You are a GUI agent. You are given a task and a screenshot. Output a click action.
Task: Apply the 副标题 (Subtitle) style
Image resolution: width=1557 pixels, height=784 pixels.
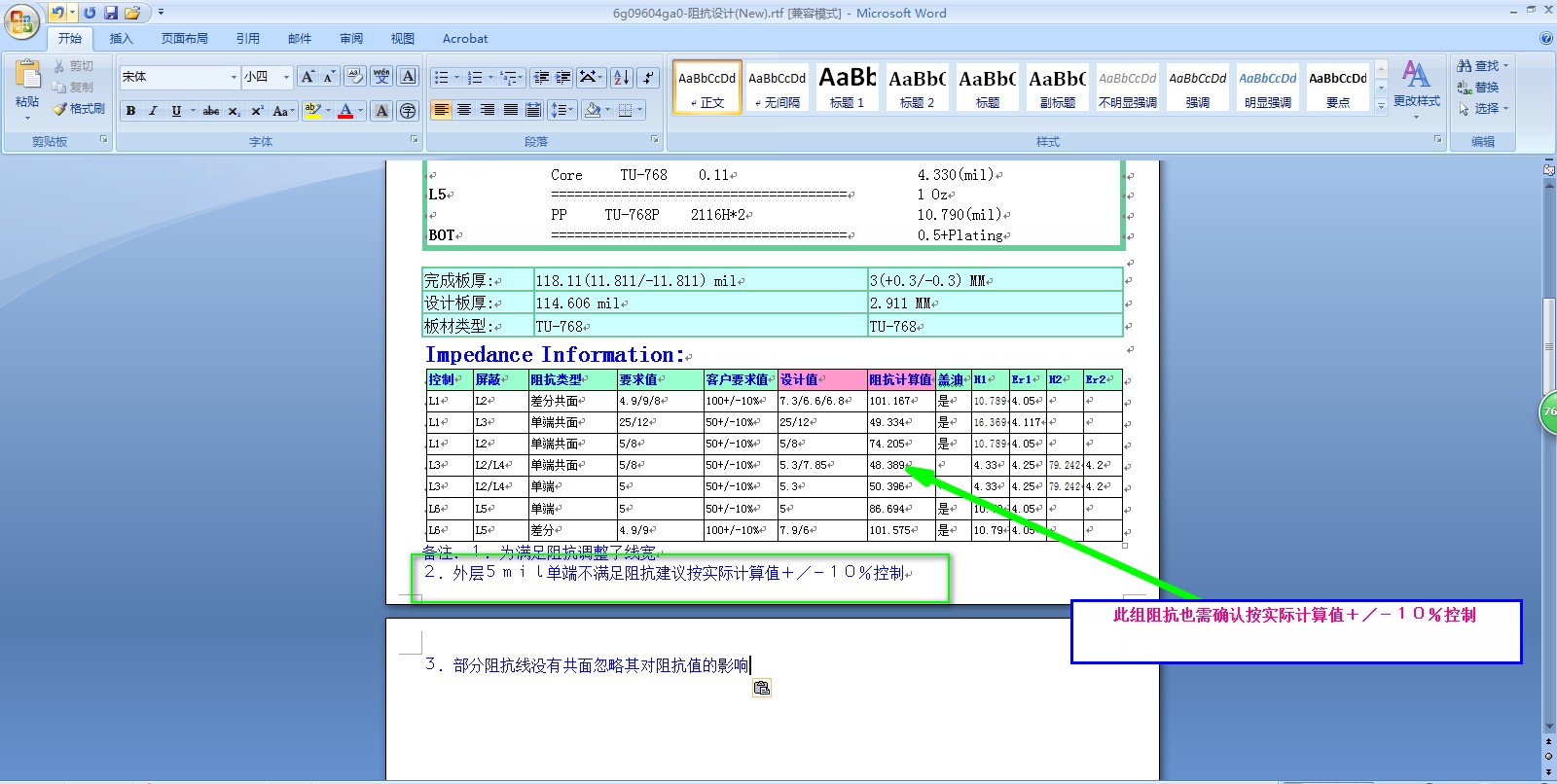(x=1057, y=87)
